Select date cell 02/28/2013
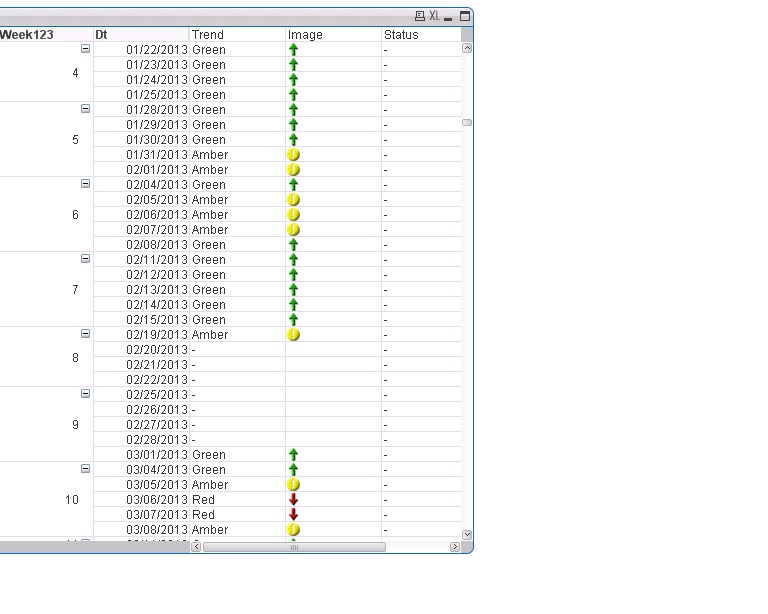The height and width of the screenshot is (614, 768). (141, 440)
